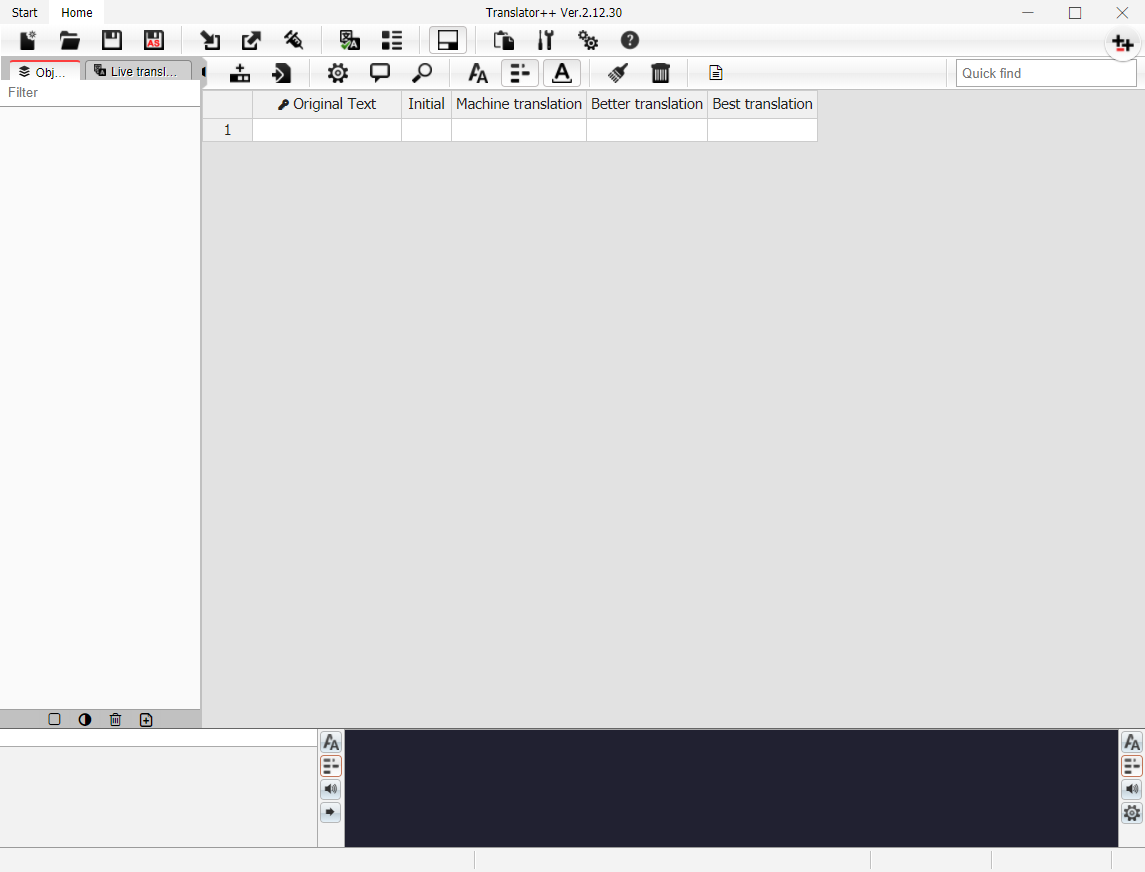Click the Filter input field in left panel
Screen dimensions: 1145x872
100,93
